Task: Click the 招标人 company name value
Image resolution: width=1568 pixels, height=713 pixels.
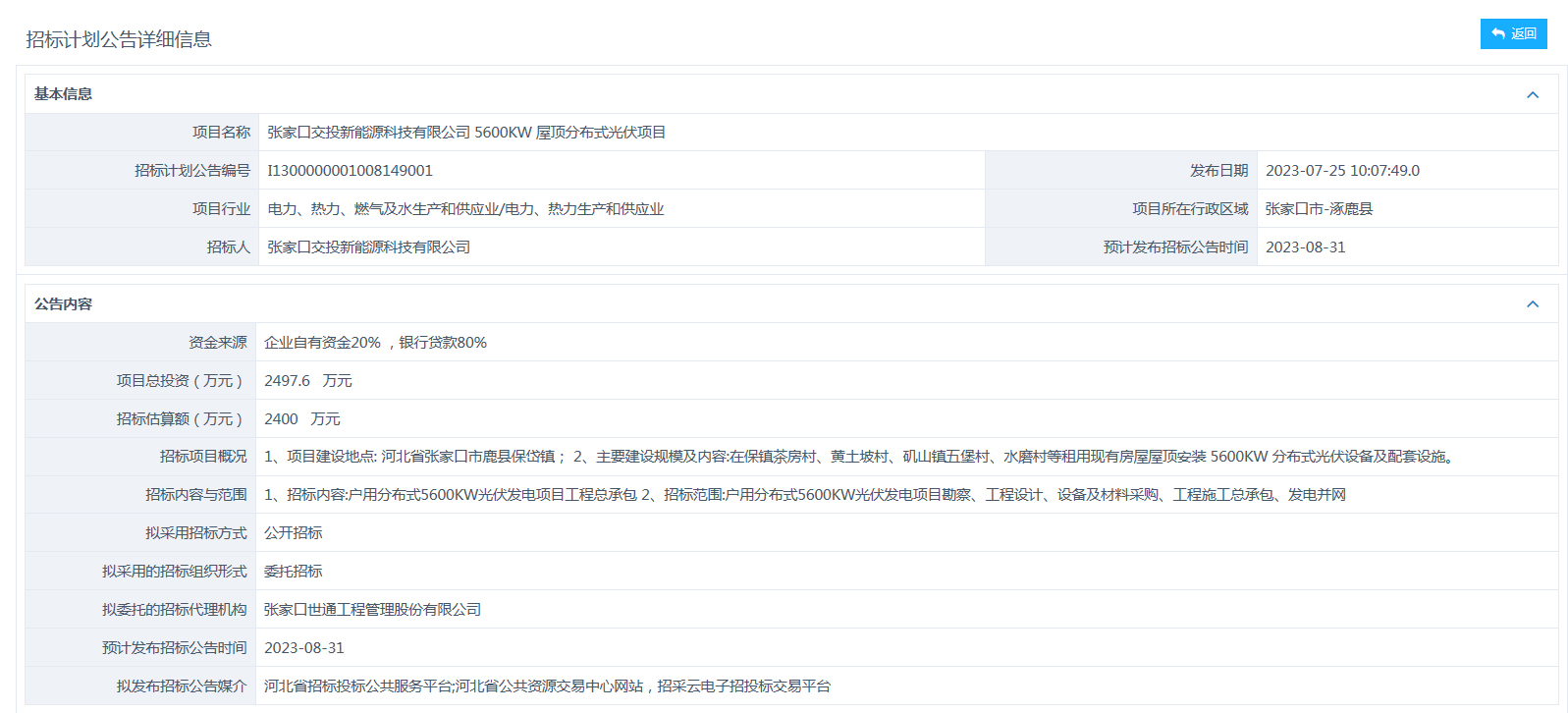Action: point(368,247)
